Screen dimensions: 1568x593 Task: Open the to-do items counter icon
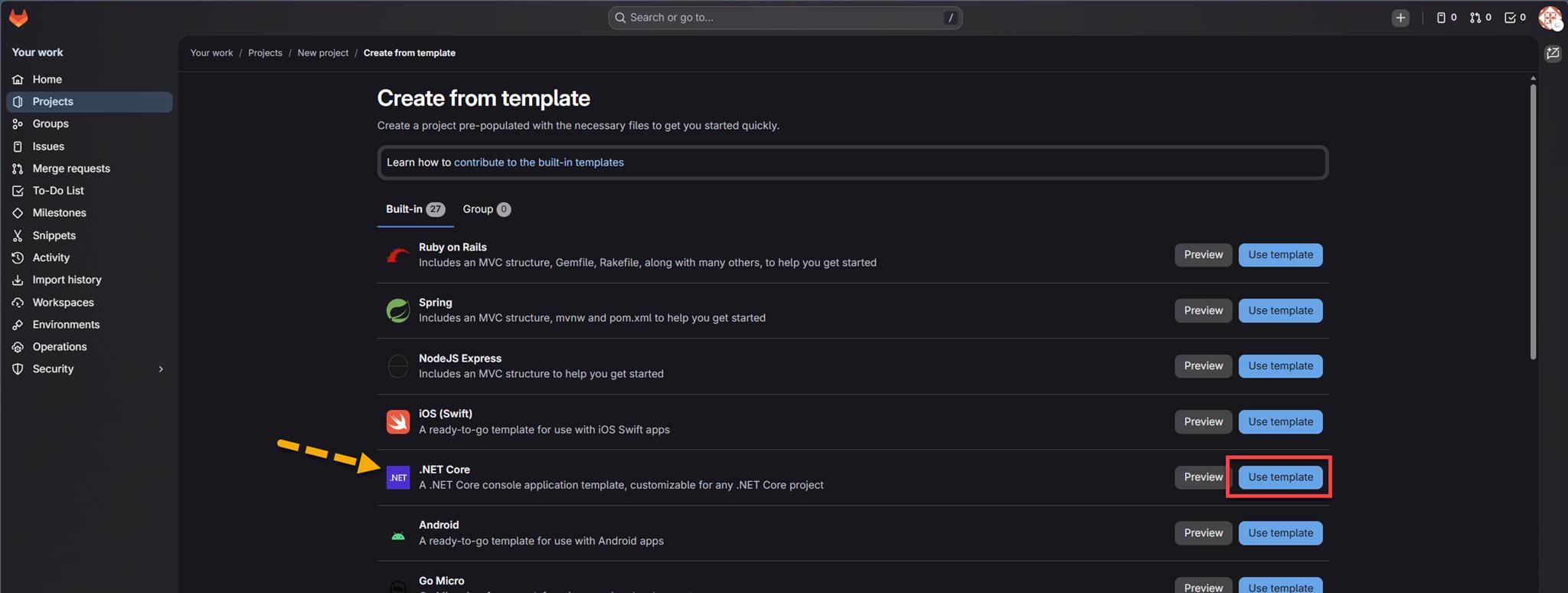1514,18
